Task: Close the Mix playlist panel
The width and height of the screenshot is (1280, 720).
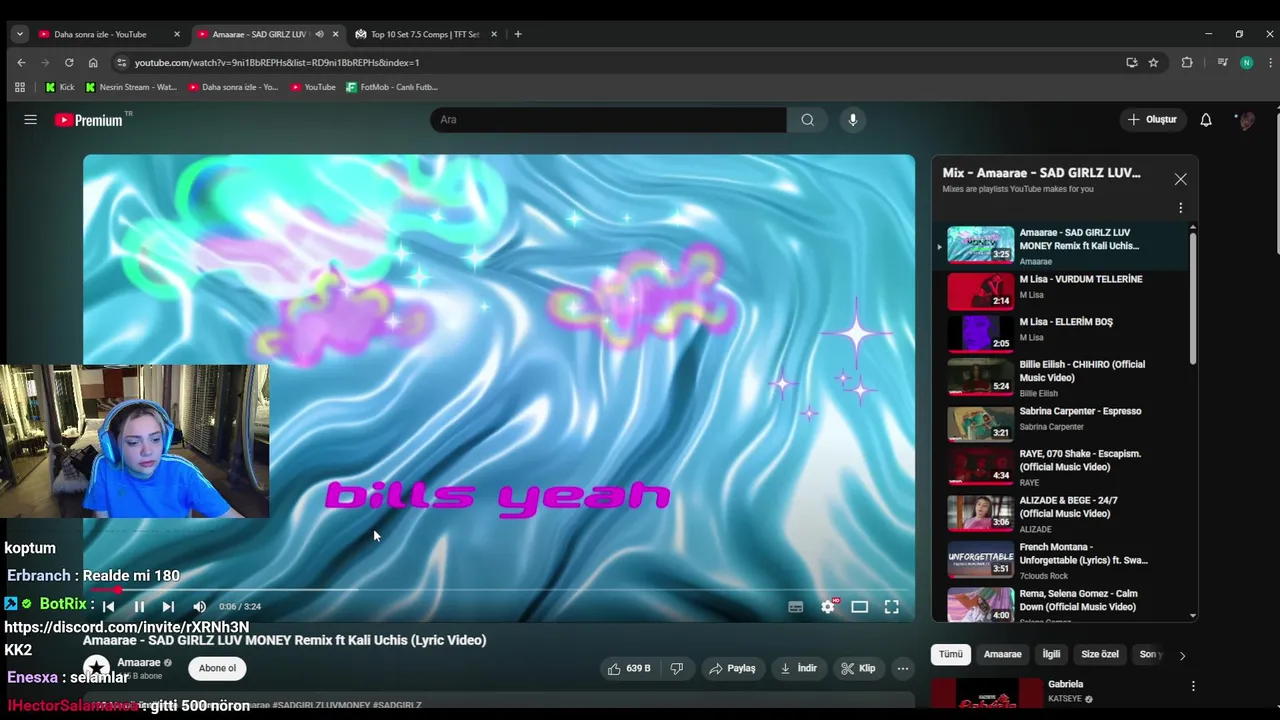Action: pyautogui.click(x=1180, y=179)
